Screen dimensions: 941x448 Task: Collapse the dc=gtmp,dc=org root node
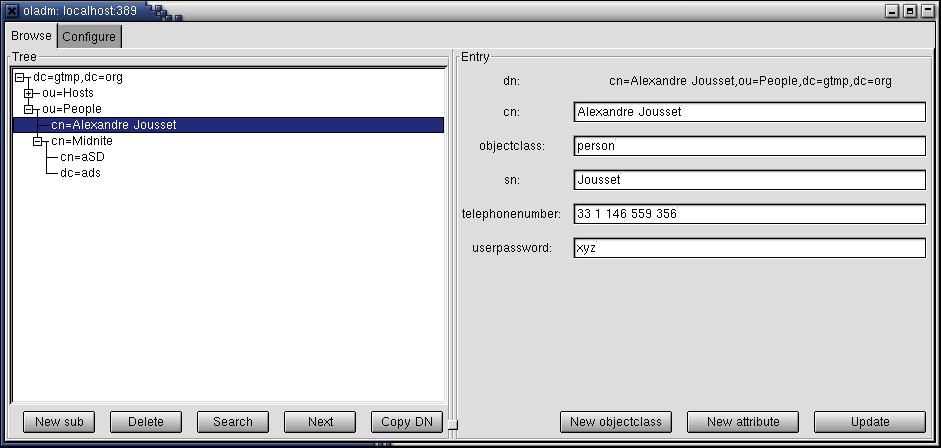(x=19, y=78)
